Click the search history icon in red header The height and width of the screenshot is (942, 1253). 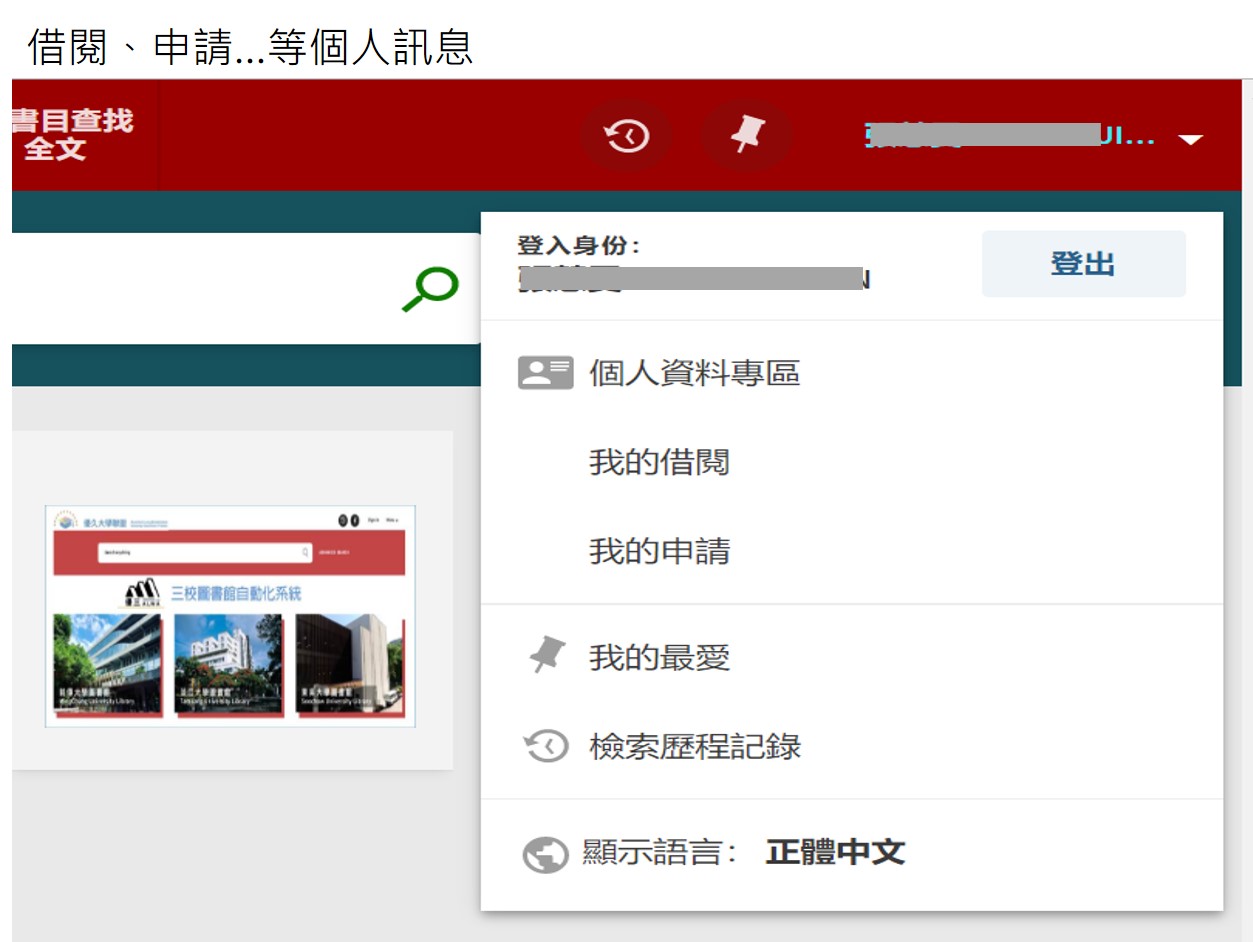[x=627, y=137]
